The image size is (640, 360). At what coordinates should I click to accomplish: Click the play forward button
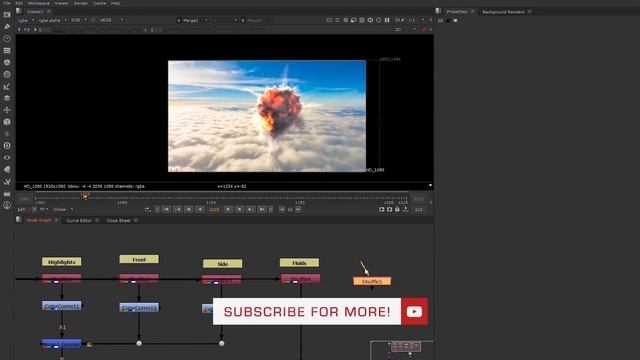pos(228,209)
